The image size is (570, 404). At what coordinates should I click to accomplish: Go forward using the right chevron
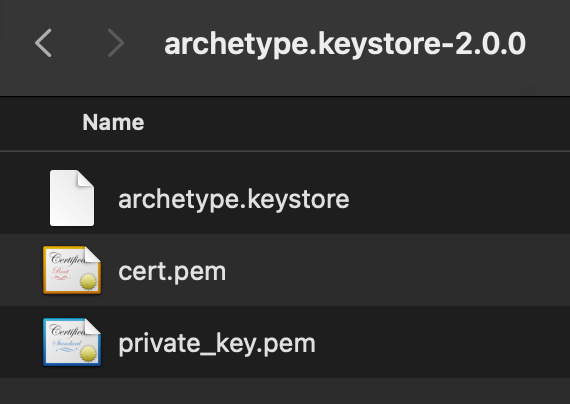(116, 43)
